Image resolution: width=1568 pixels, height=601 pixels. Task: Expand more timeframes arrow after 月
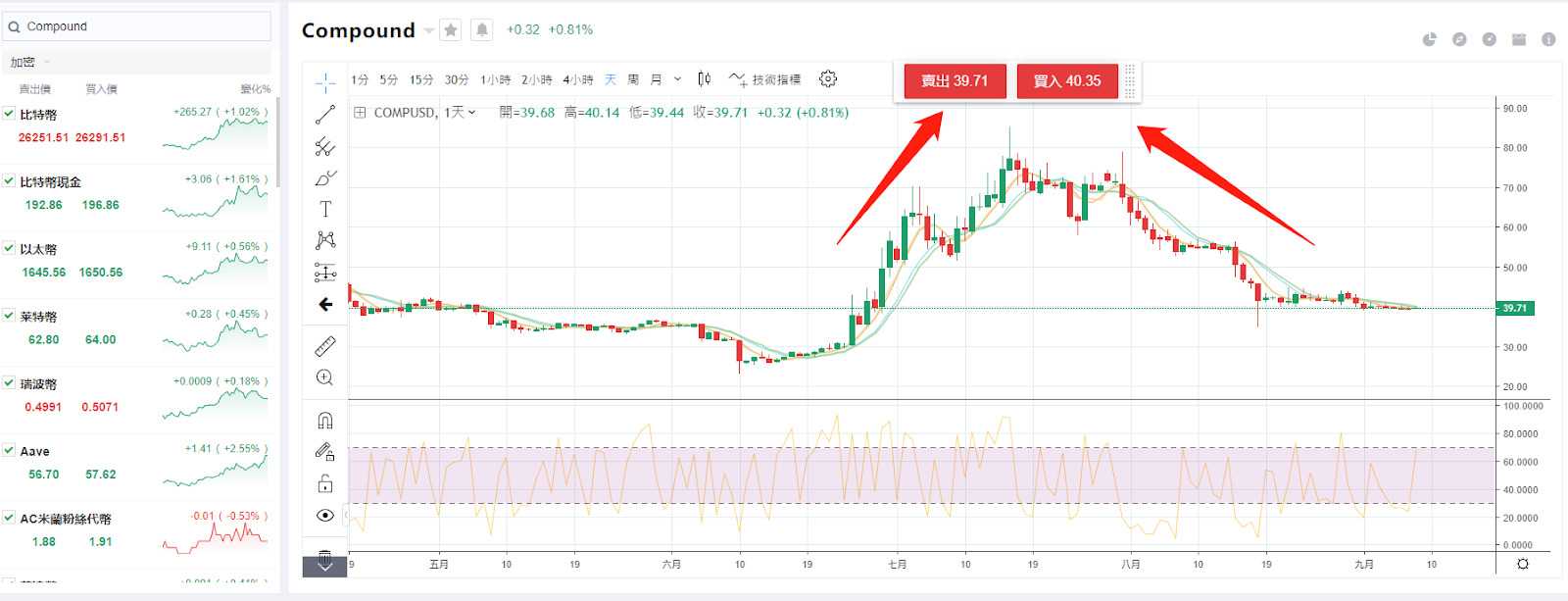(677, 79)
